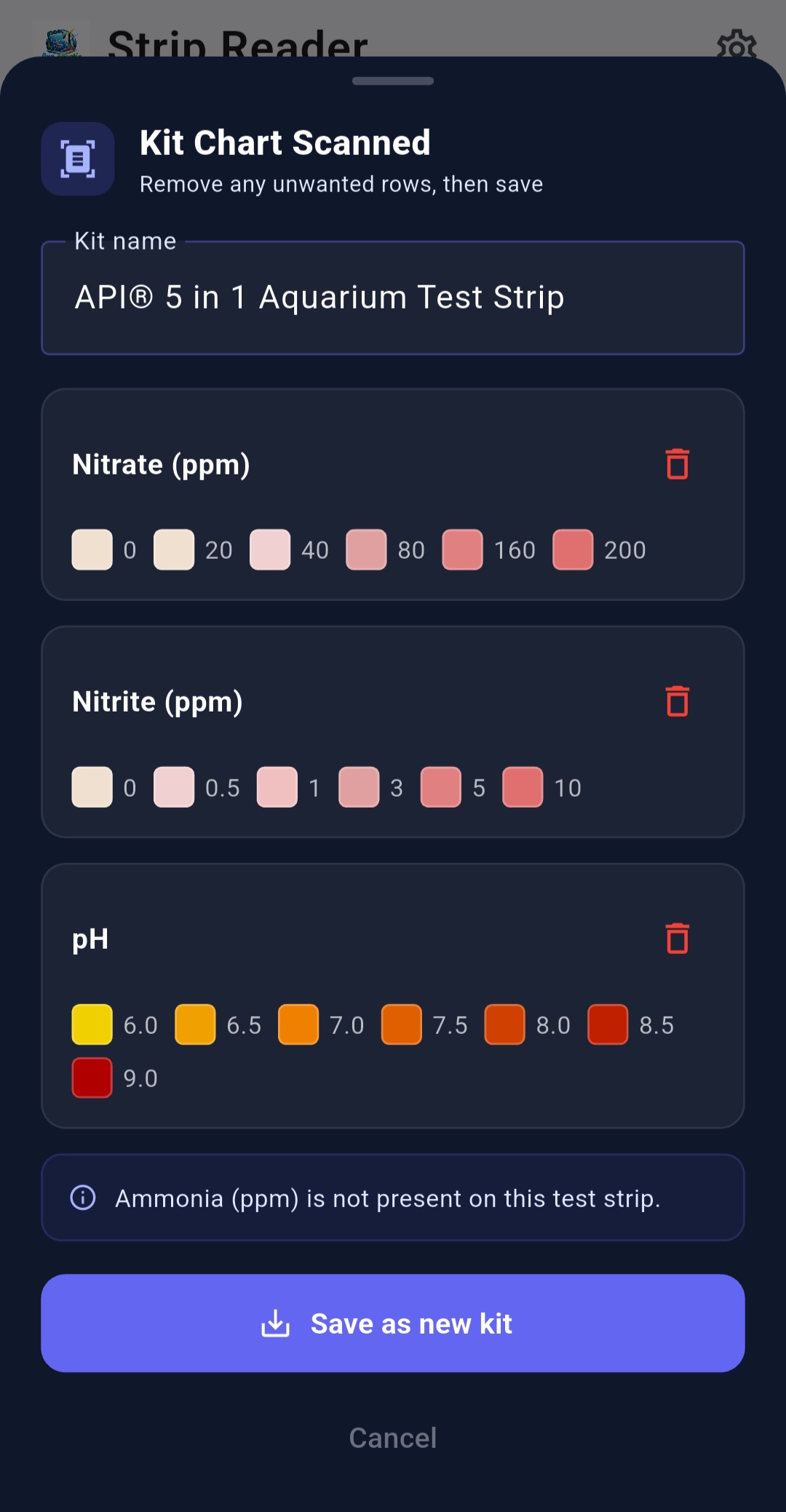Screen dimensions: 786x1512
Task: Click the pH 9.0 red swatch
Action: pyautogui.click(x=90, y=1078)
